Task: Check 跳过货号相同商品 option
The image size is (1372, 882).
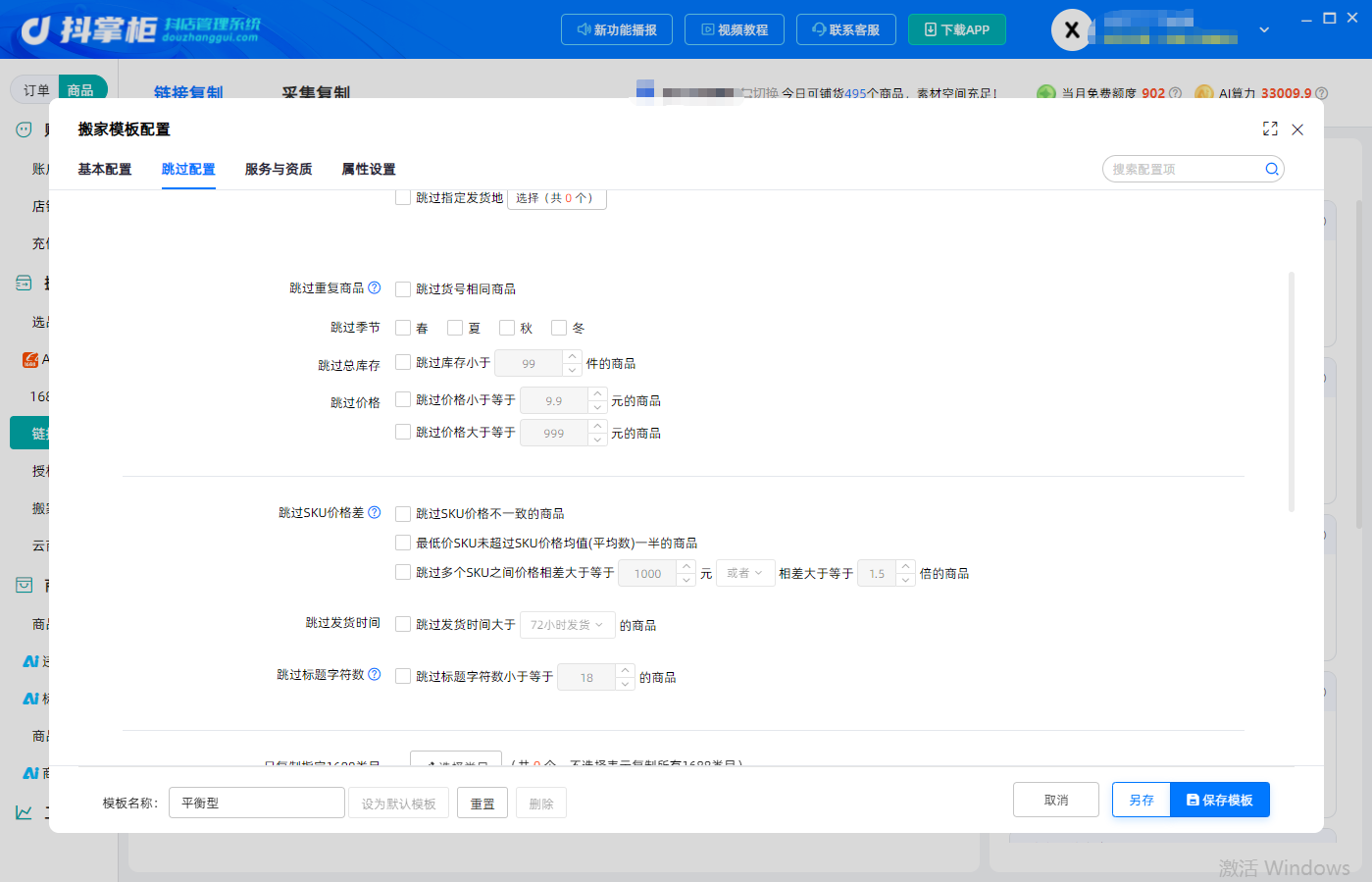Action: [403, 289]
